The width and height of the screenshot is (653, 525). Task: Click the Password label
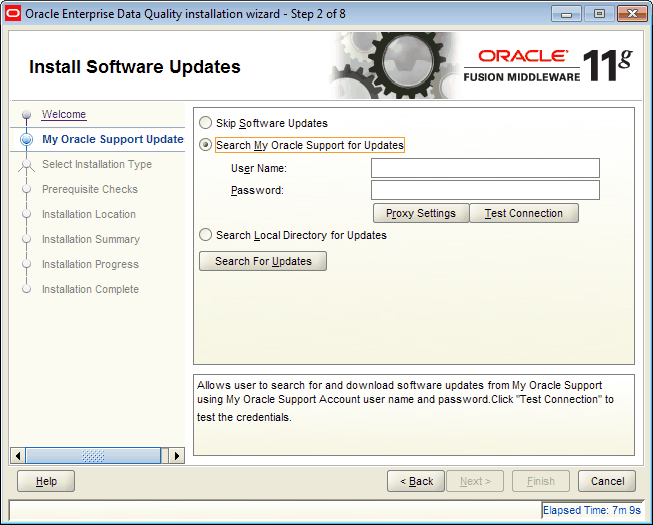tap(257, 190)
